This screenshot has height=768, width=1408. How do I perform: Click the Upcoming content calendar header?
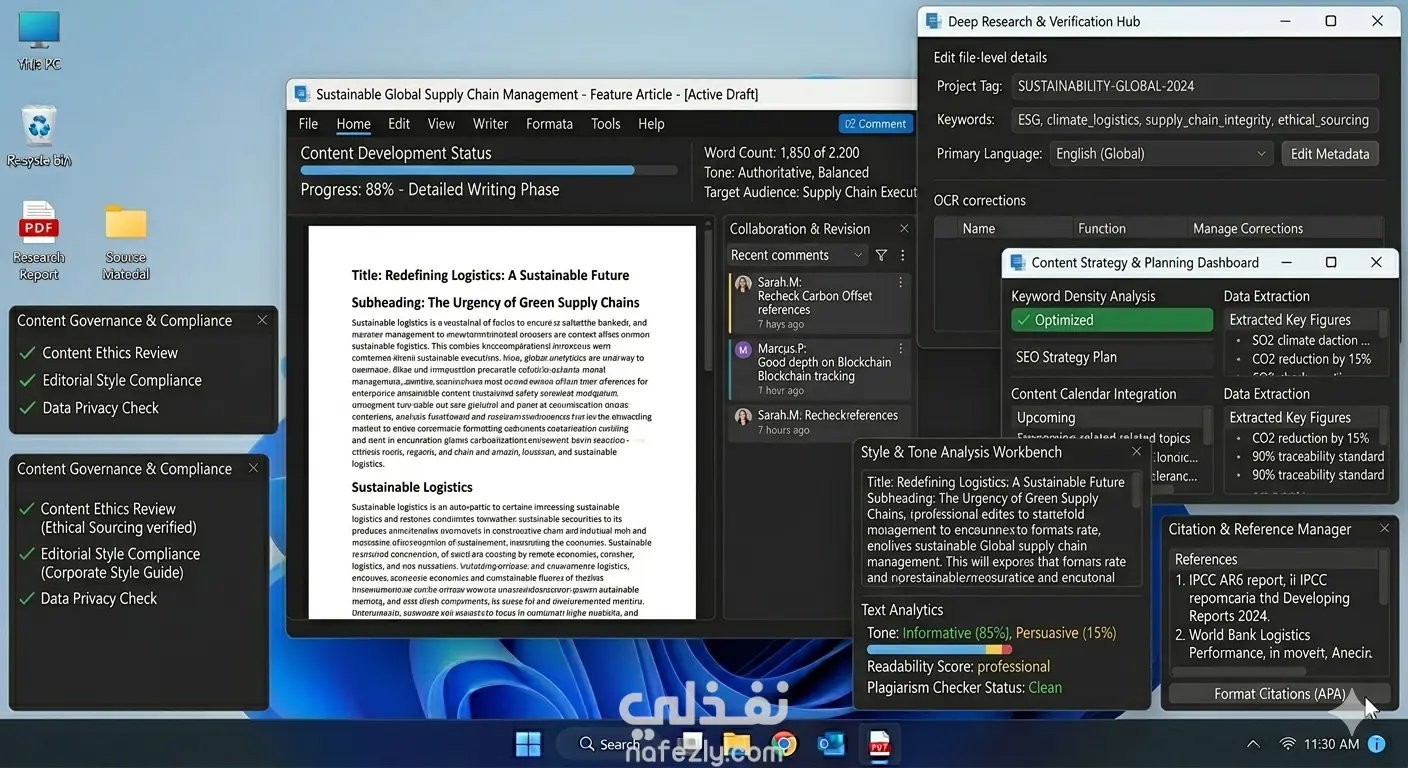point(1108,418)
